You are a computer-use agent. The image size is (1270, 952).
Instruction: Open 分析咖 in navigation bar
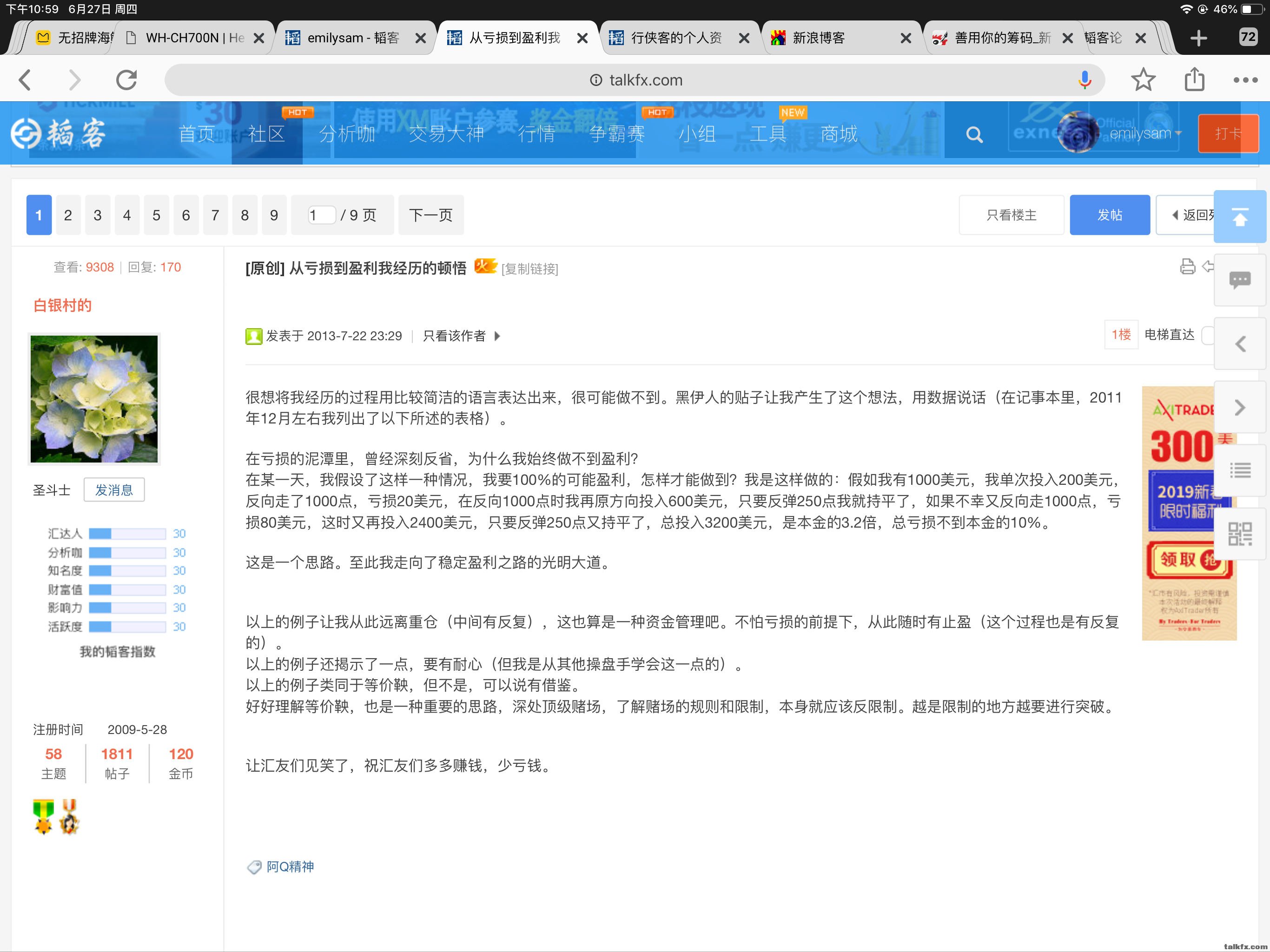point(347,134)
